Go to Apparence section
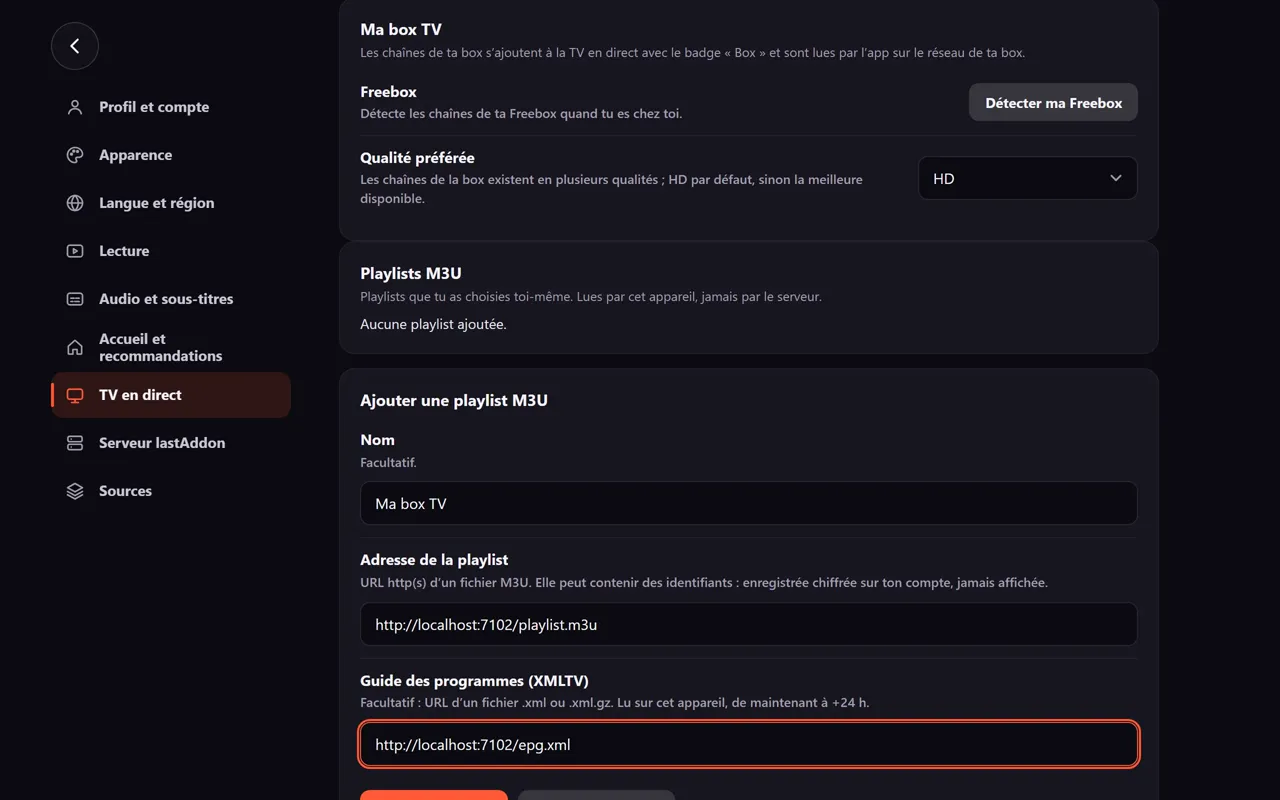 point(171,155)
